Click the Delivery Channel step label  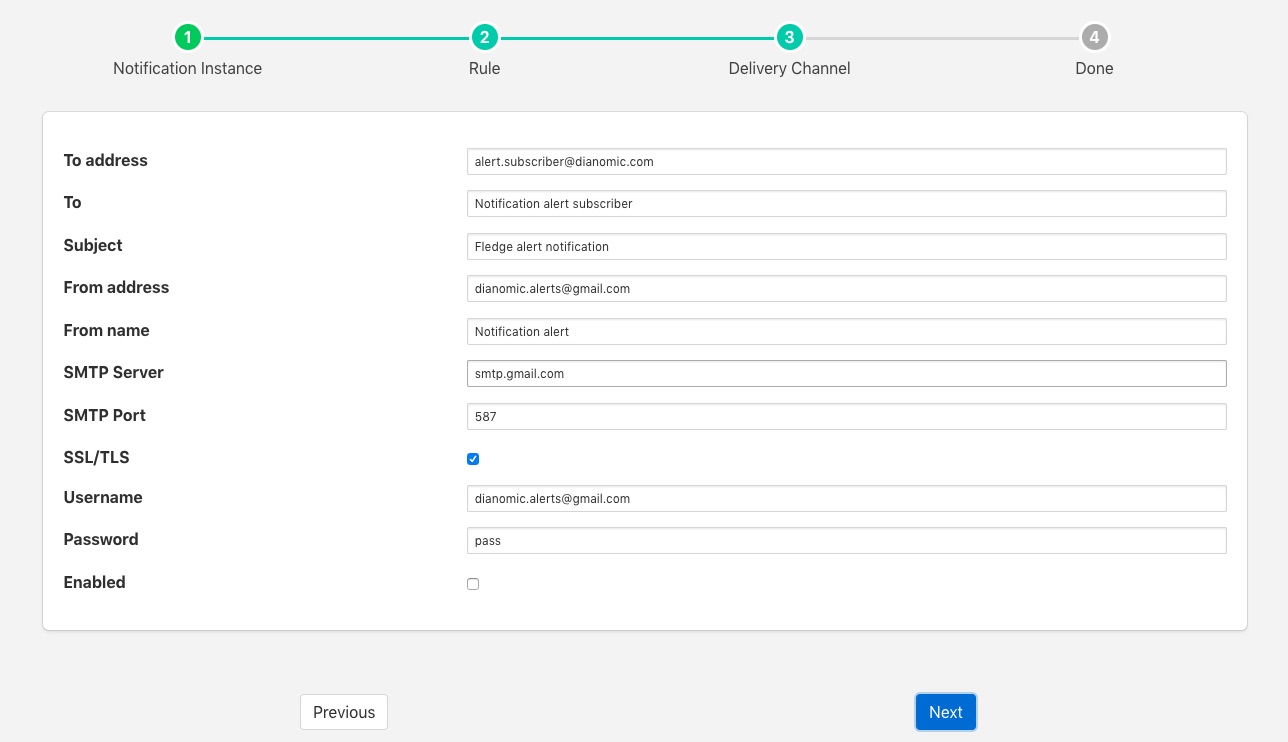tap(789, 69)
